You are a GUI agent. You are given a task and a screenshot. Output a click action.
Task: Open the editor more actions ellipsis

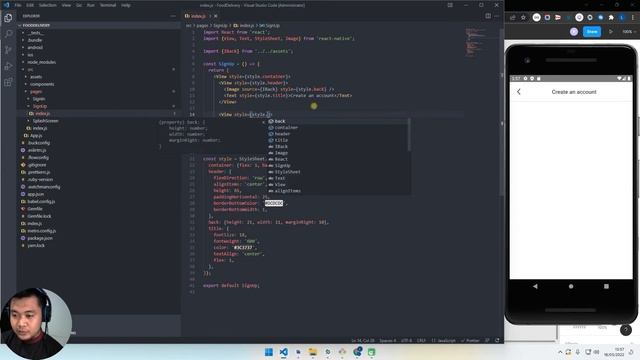tap(497, 16)
